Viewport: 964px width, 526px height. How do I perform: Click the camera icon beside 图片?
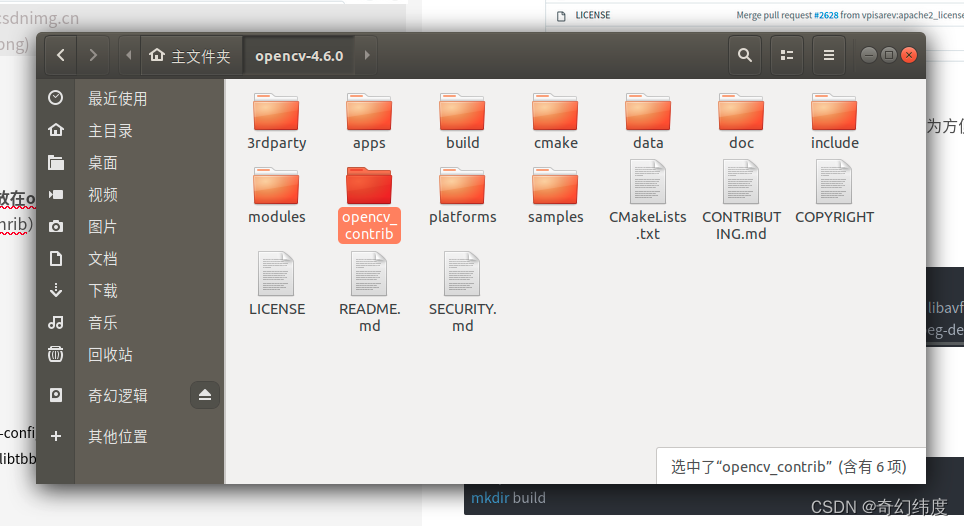click(55, 226)
